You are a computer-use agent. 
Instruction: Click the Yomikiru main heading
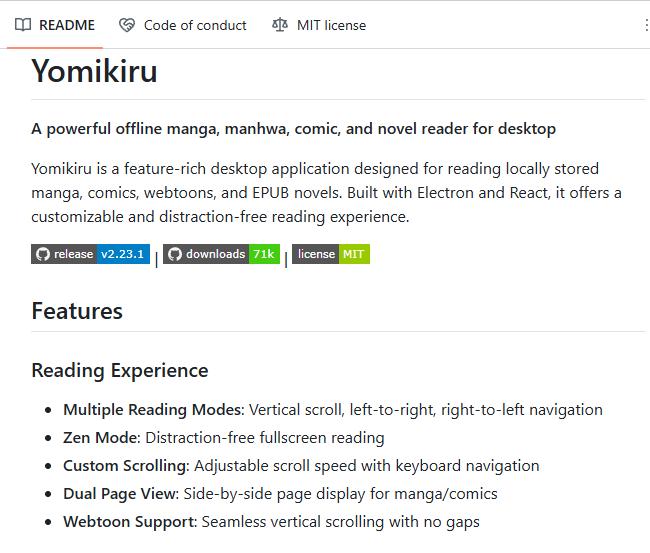pyautogui.click(x=94, y=71)
